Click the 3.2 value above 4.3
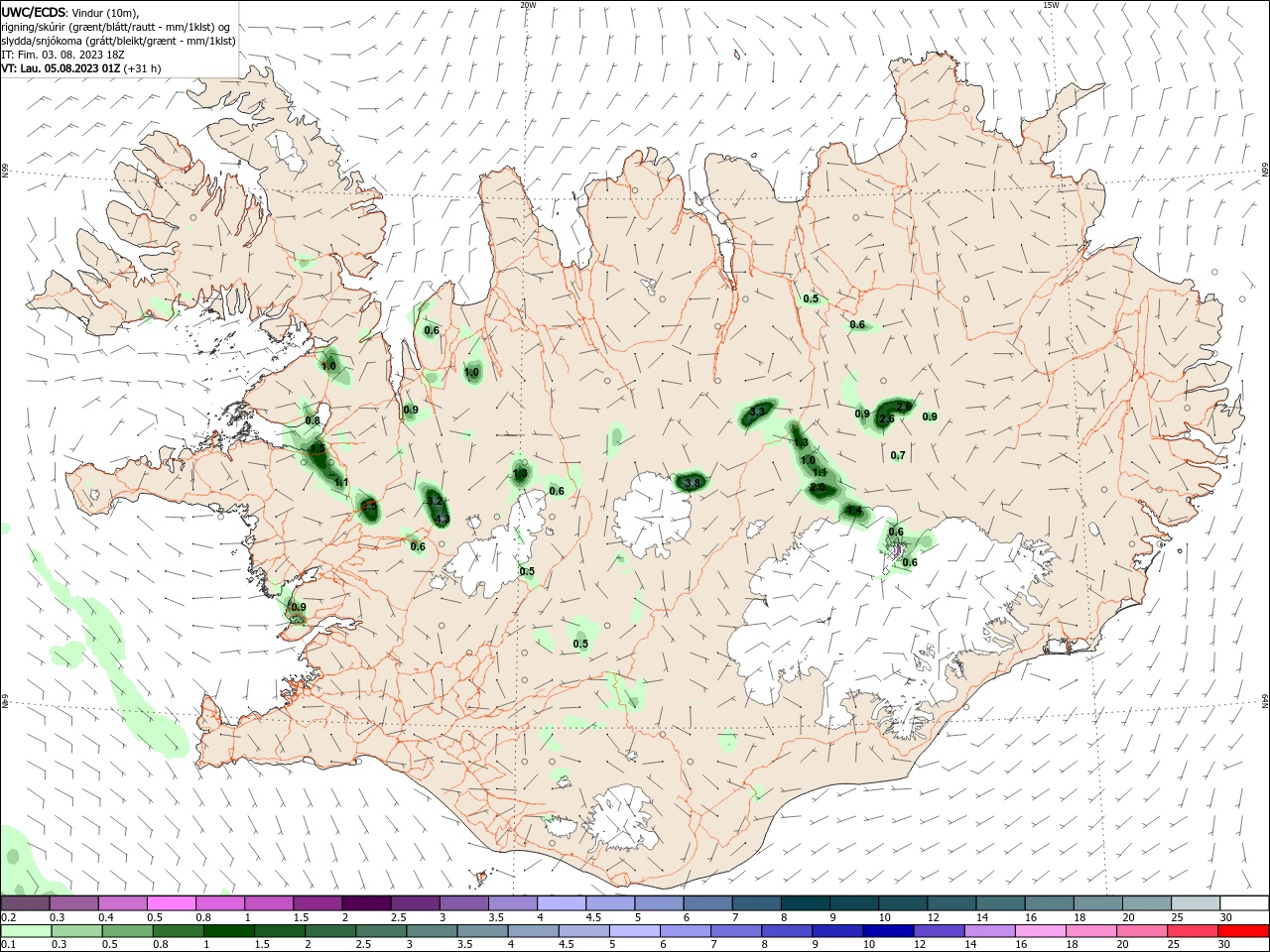 pyautogui.click(x=434, y=501)
